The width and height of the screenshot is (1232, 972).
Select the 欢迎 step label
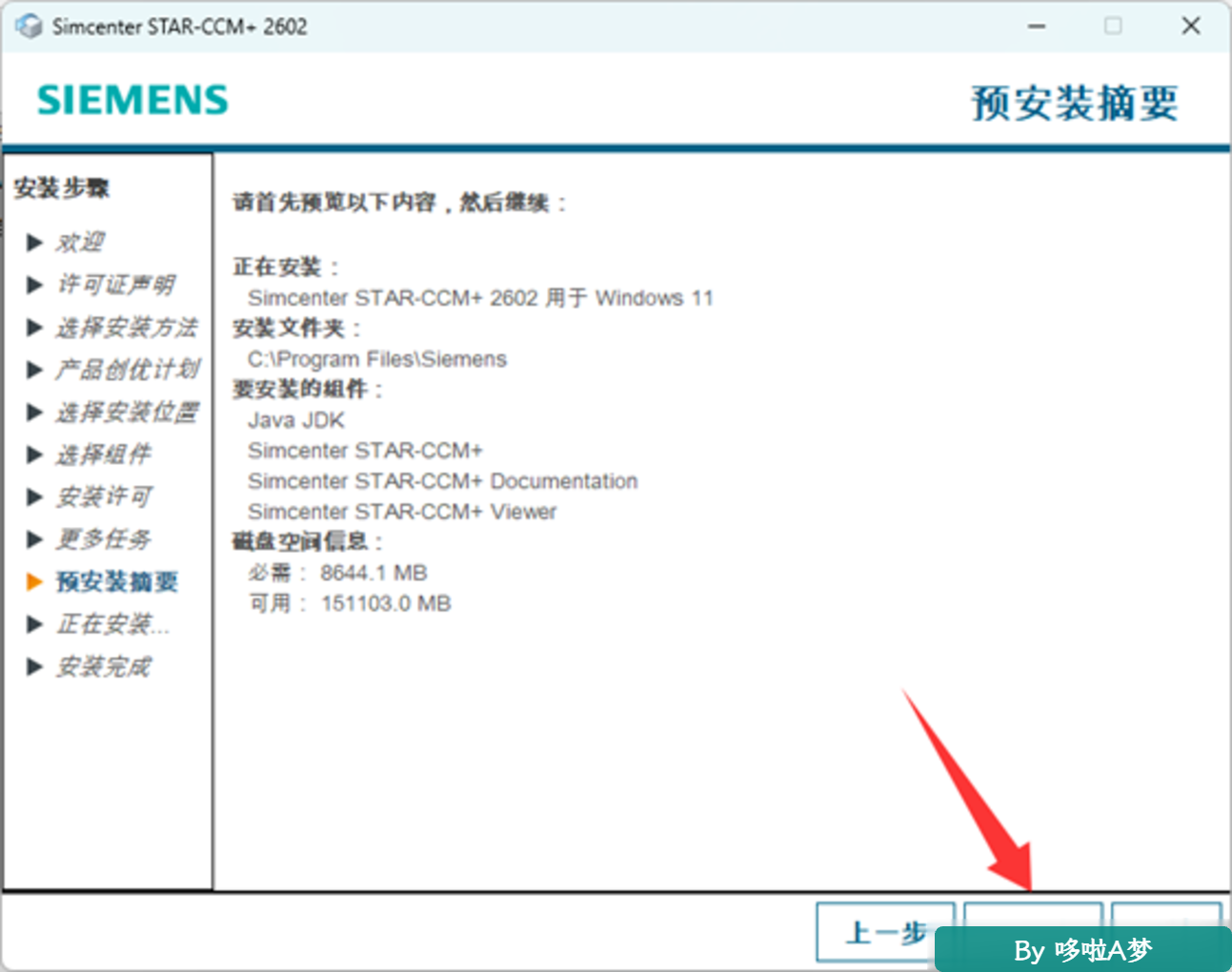pos(80,242)
